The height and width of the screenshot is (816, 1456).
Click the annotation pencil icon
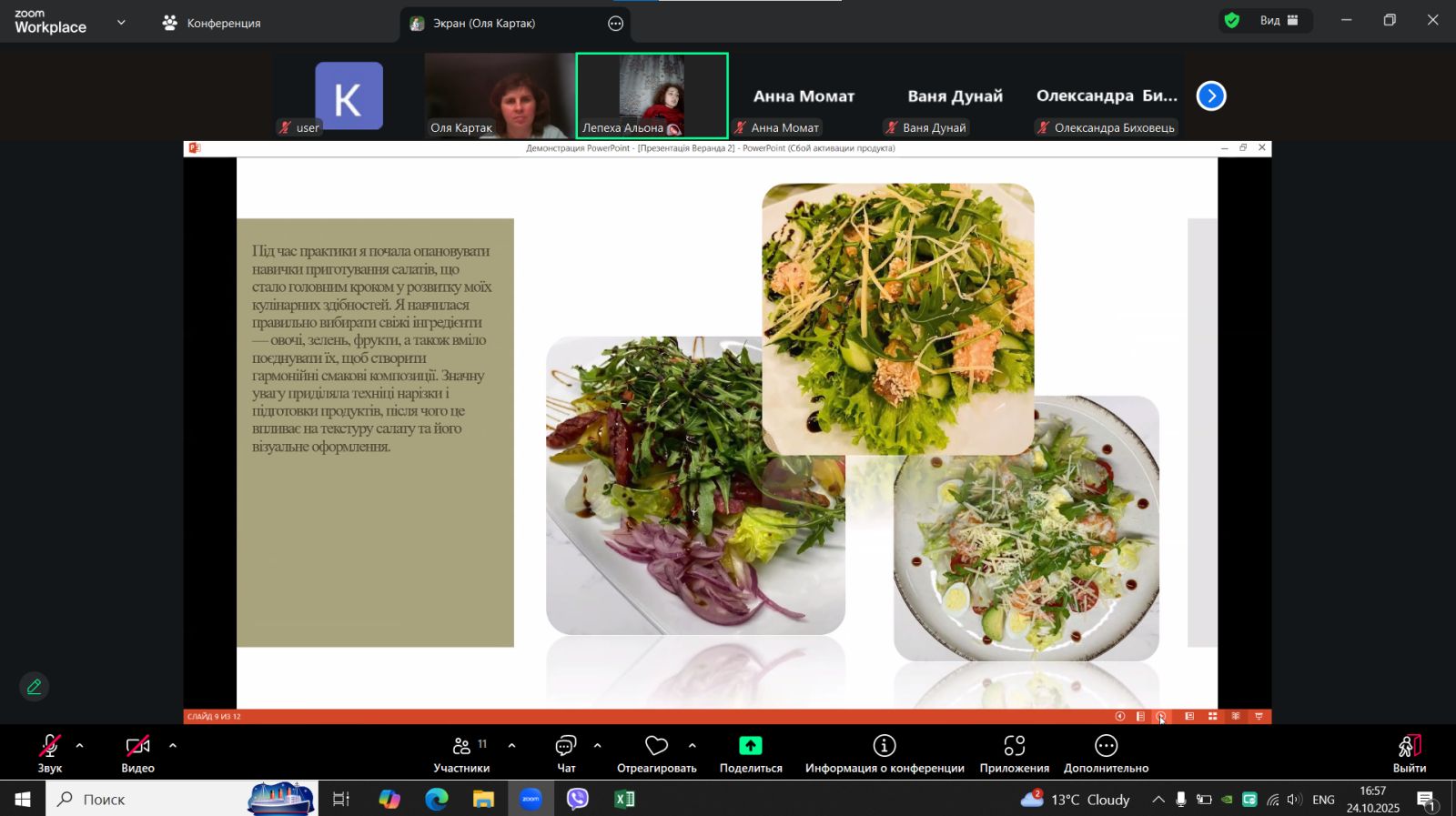[34, 687]
